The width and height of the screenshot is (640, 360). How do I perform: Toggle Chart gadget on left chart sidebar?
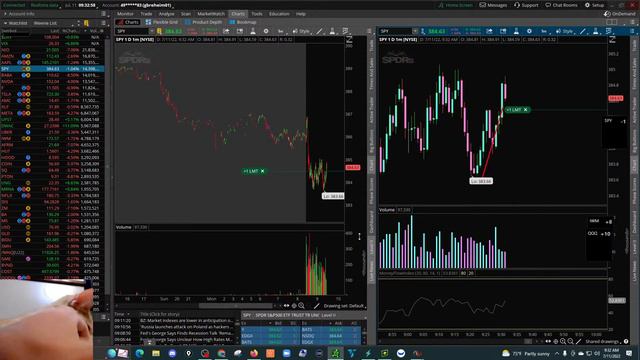(371, 165)
